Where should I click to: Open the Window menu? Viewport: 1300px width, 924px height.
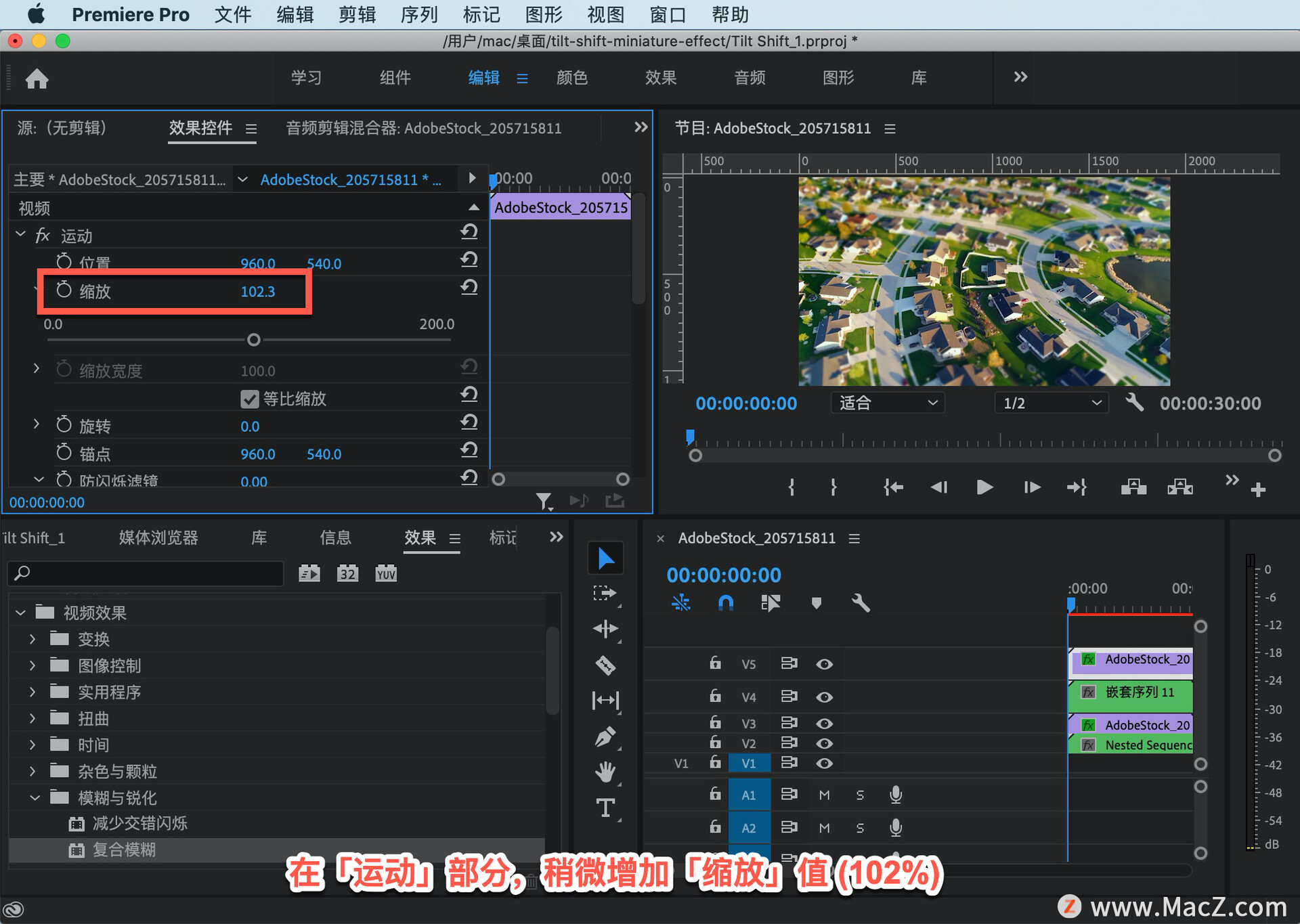pos(668,14)
